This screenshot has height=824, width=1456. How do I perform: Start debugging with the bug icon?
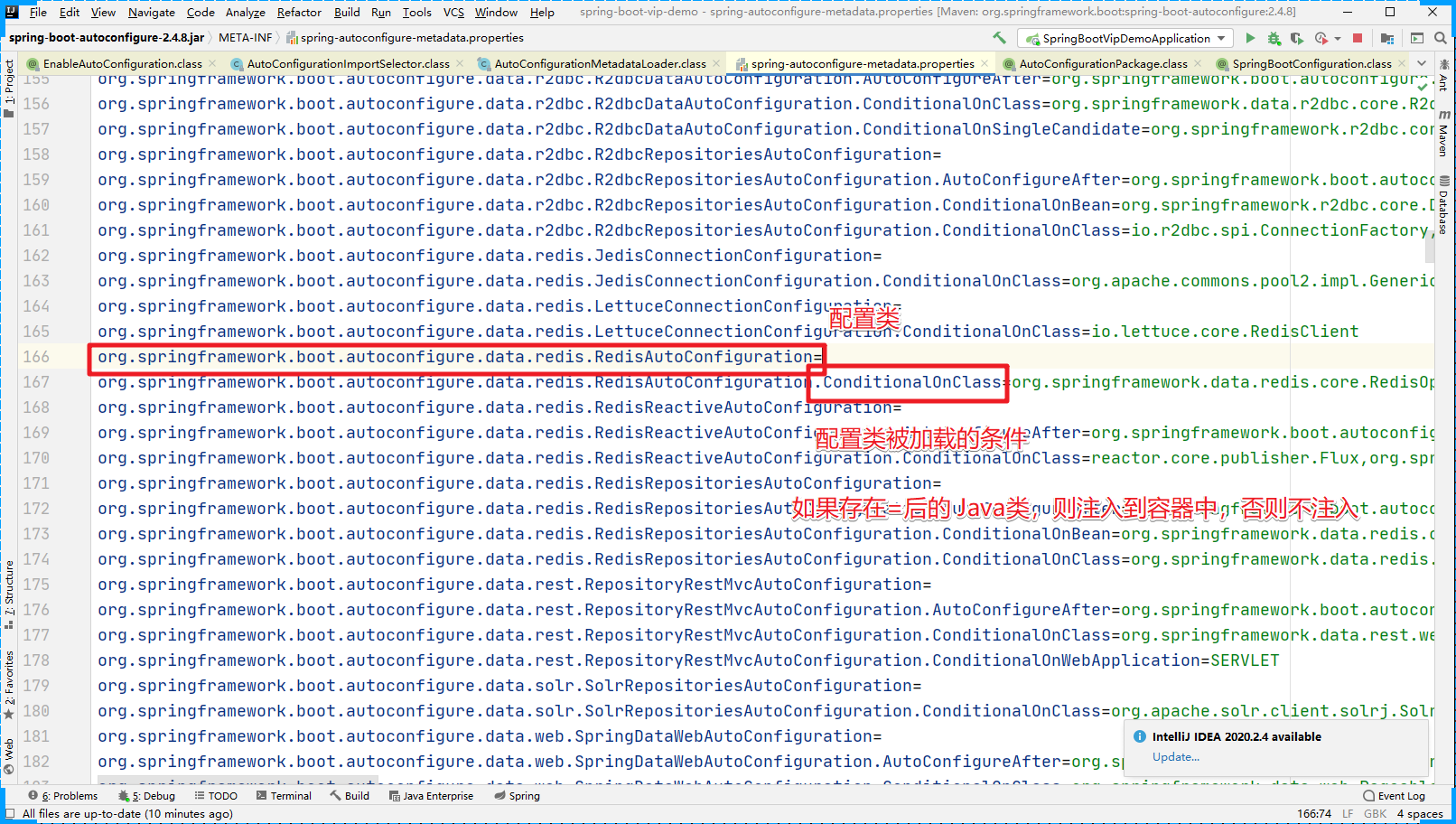coord(1274,38)
